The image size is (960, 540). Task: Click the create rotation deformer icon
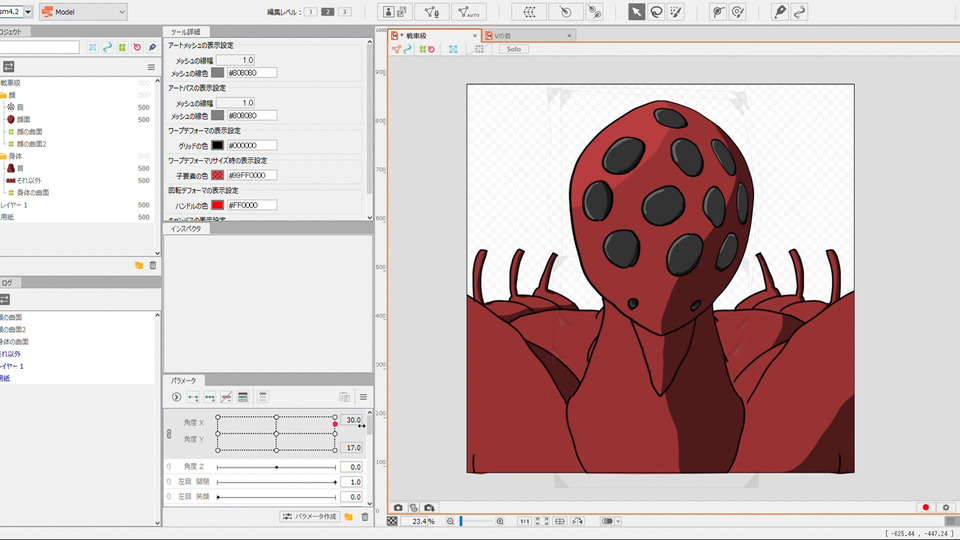coord(565,12)
